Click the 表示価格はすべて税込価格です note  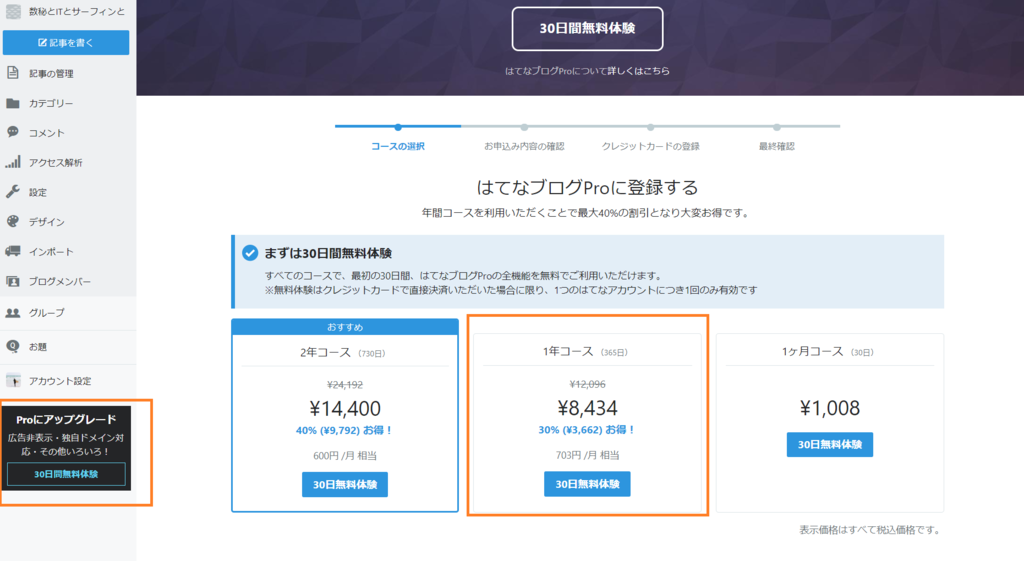coord(871,530)
